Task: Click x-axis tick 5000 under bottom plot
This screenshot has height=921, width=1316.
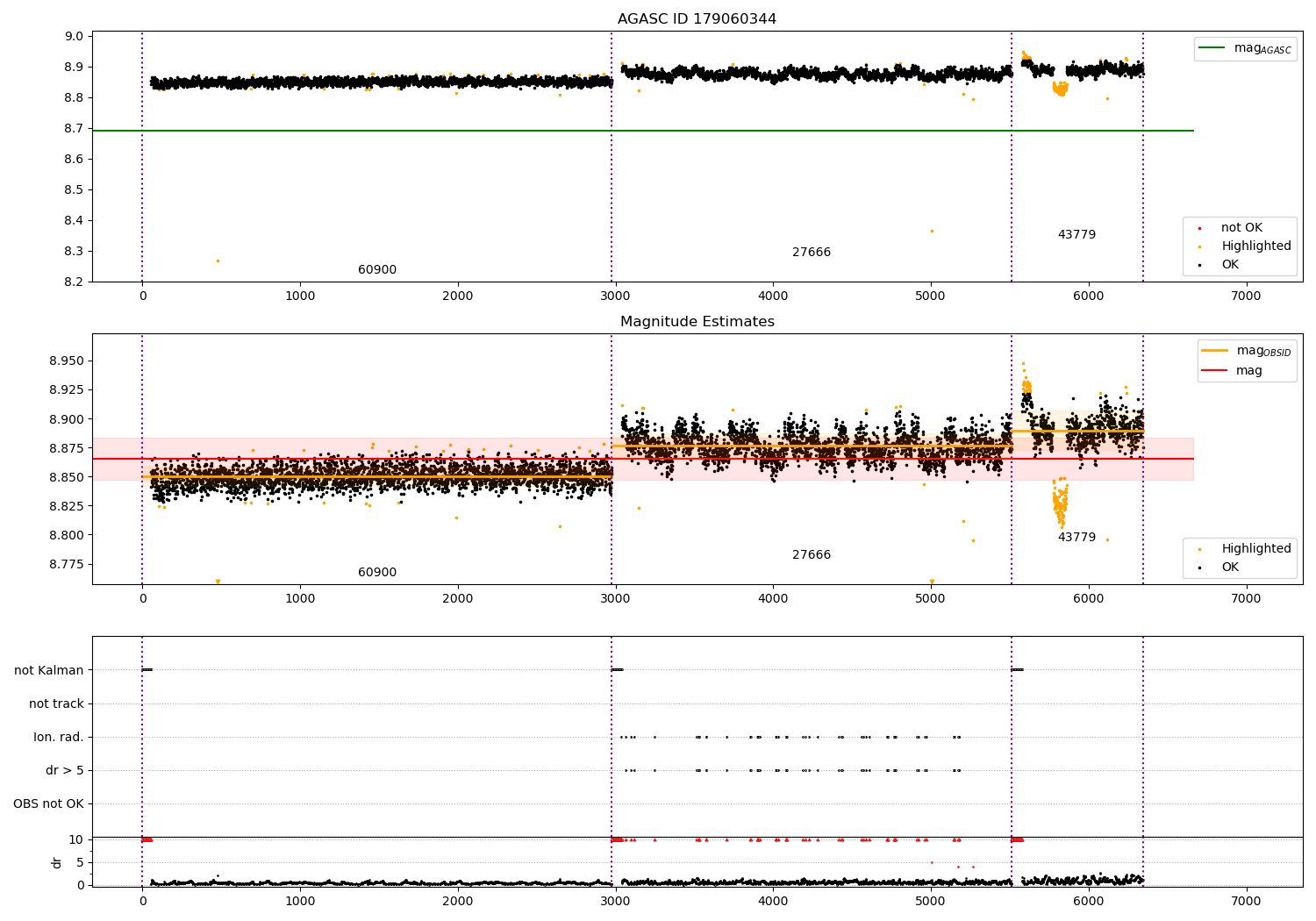Action: point(931,902)
